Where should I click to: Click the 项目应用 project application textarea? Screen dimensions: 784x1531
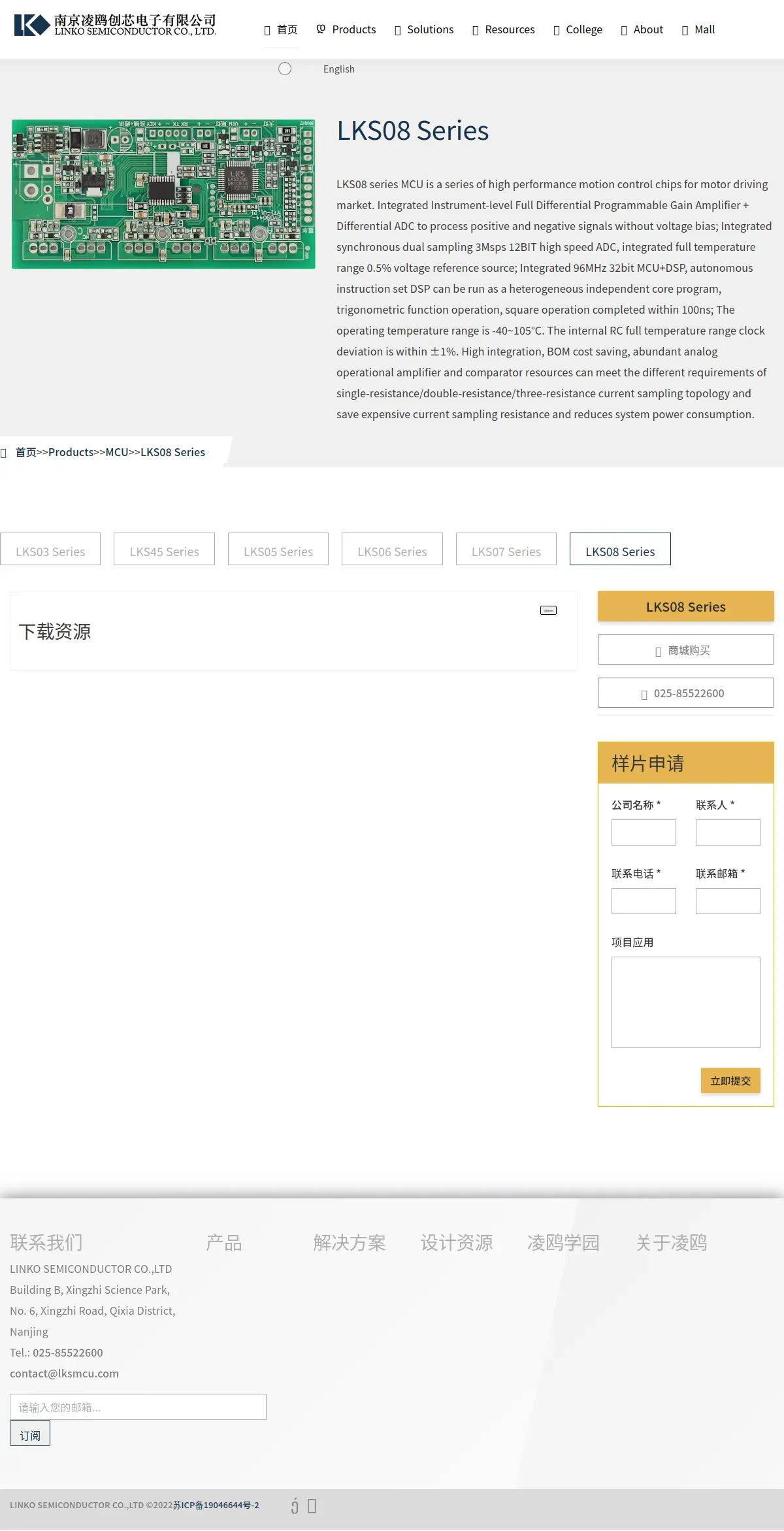686,1002
